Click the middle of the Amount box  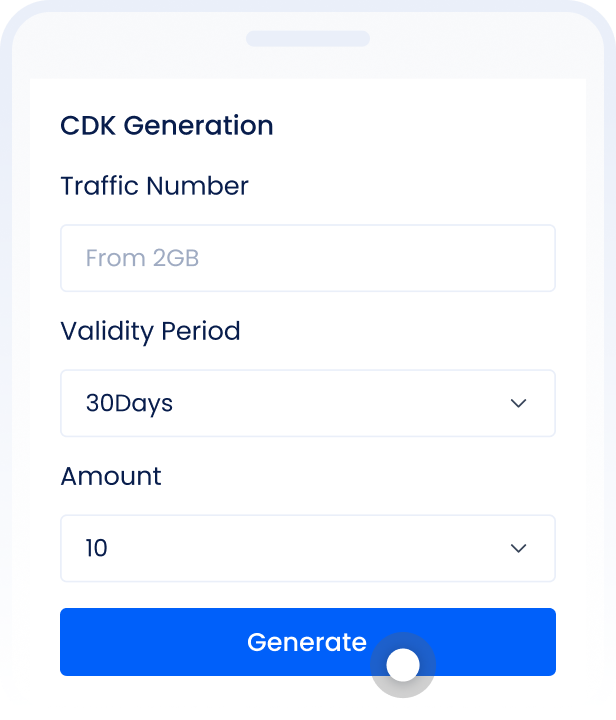coord(308,548)
